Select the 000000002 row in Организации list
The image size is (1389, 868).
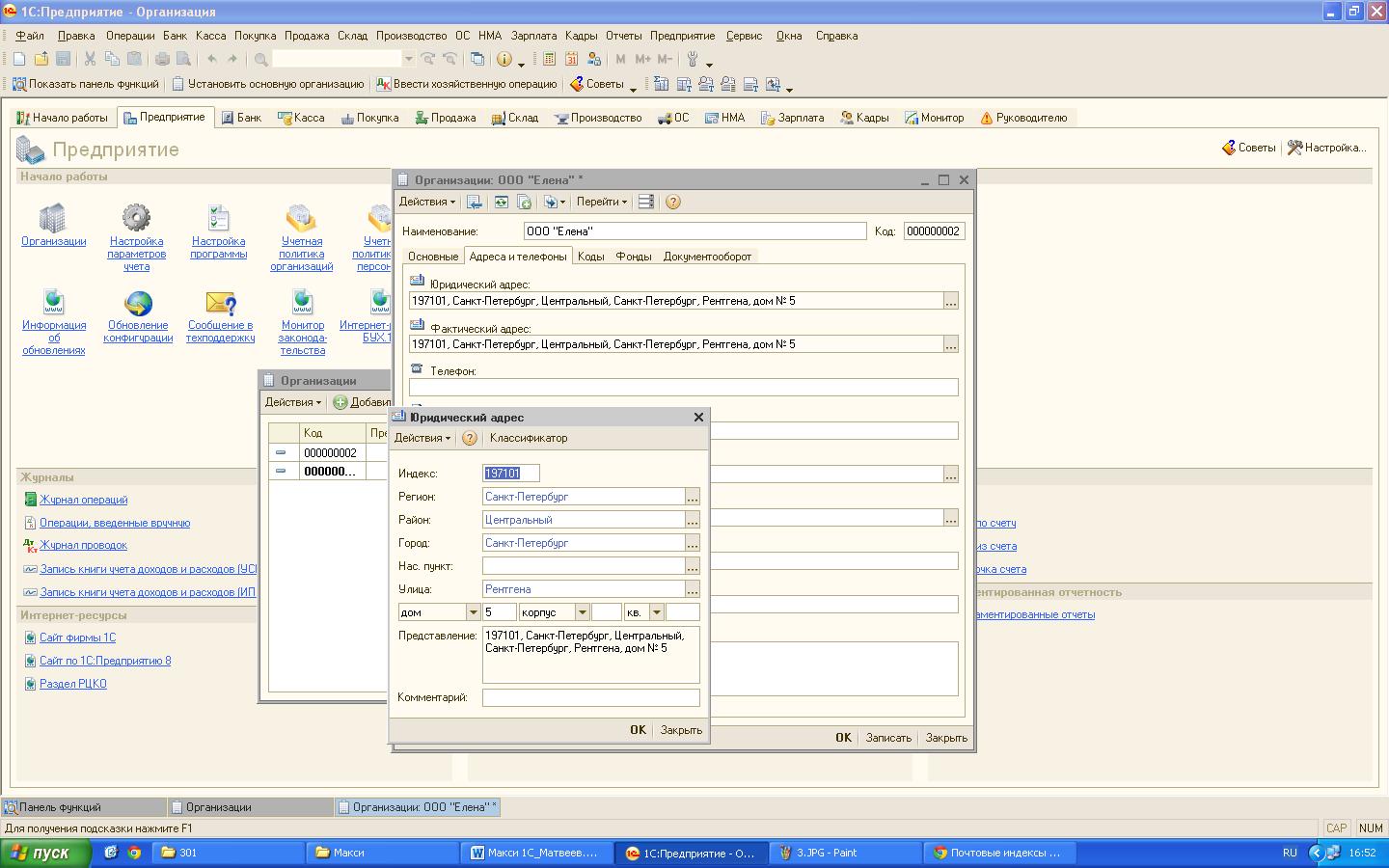(x=330, y=452)
